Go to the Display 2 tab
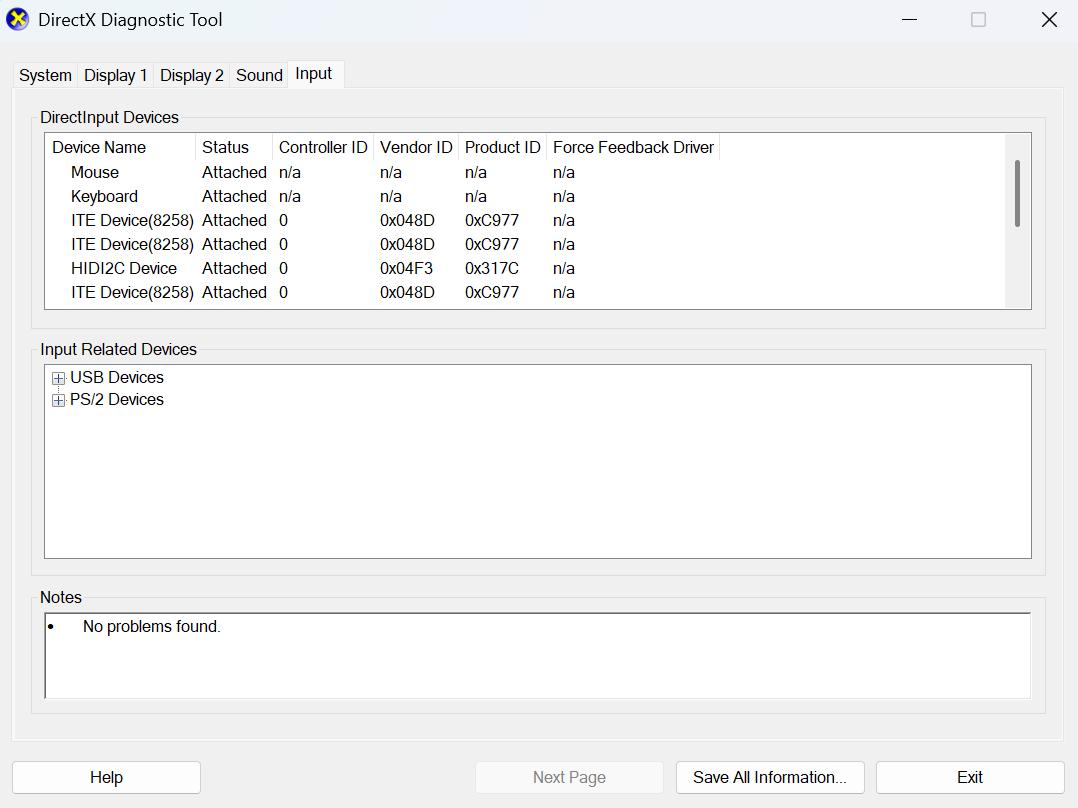The height and width of the screenshot is (808, 1078). tap(191, 75)
